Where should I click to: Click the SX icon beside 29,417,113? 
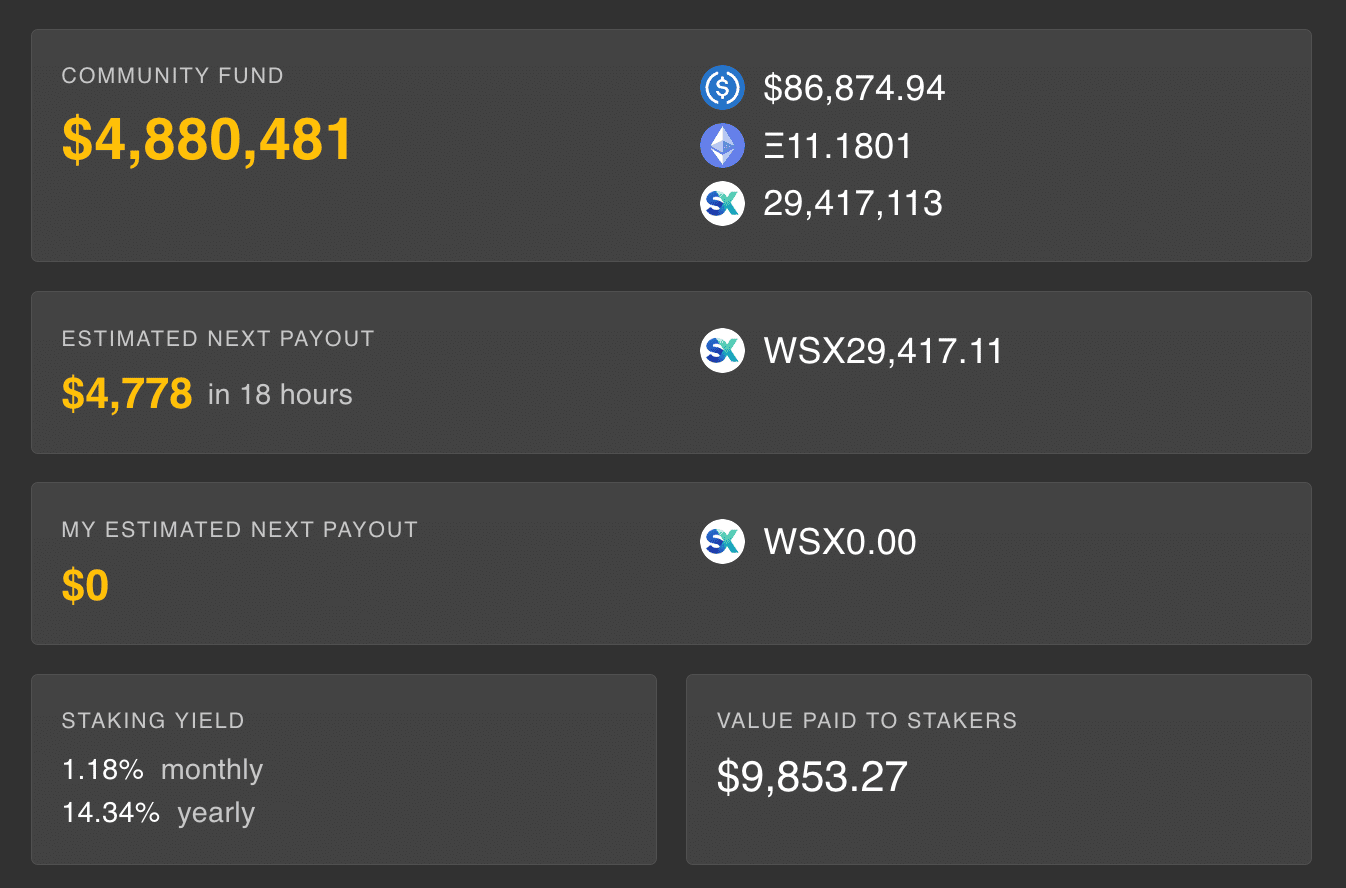[x=722, y=204]
